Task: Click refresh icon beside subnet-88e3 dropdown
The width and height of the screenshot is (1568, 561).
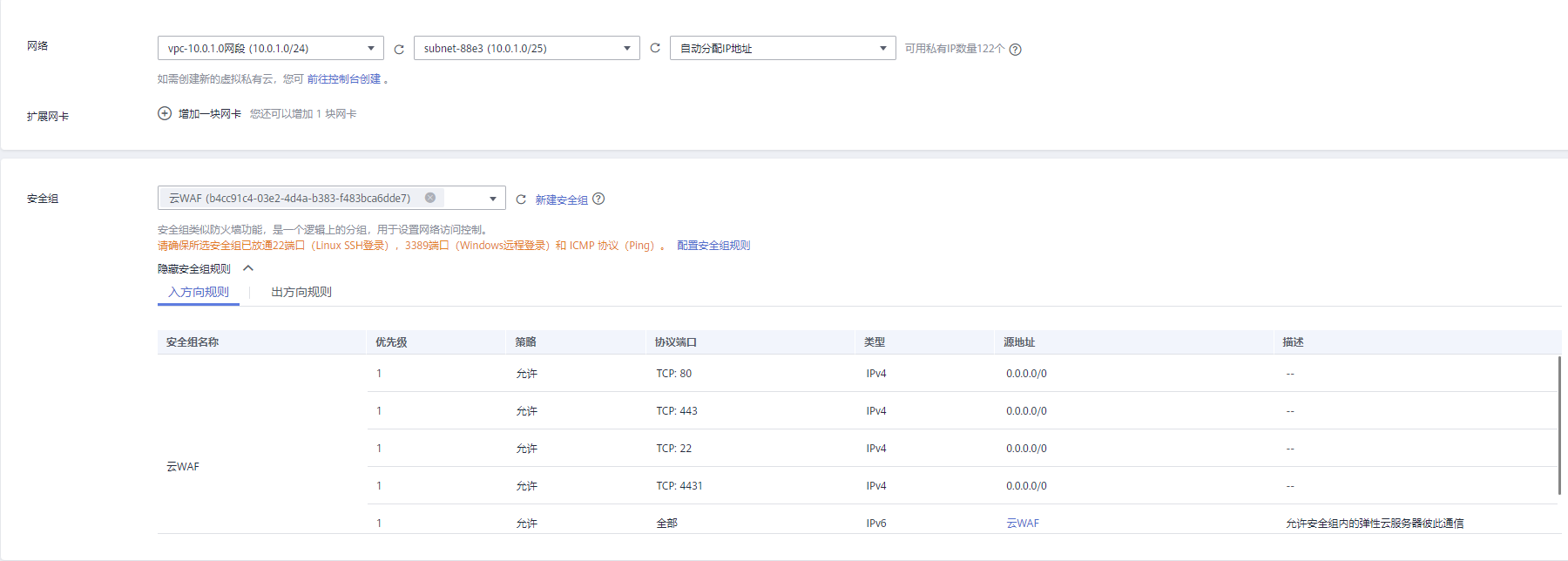Action: 655,49
